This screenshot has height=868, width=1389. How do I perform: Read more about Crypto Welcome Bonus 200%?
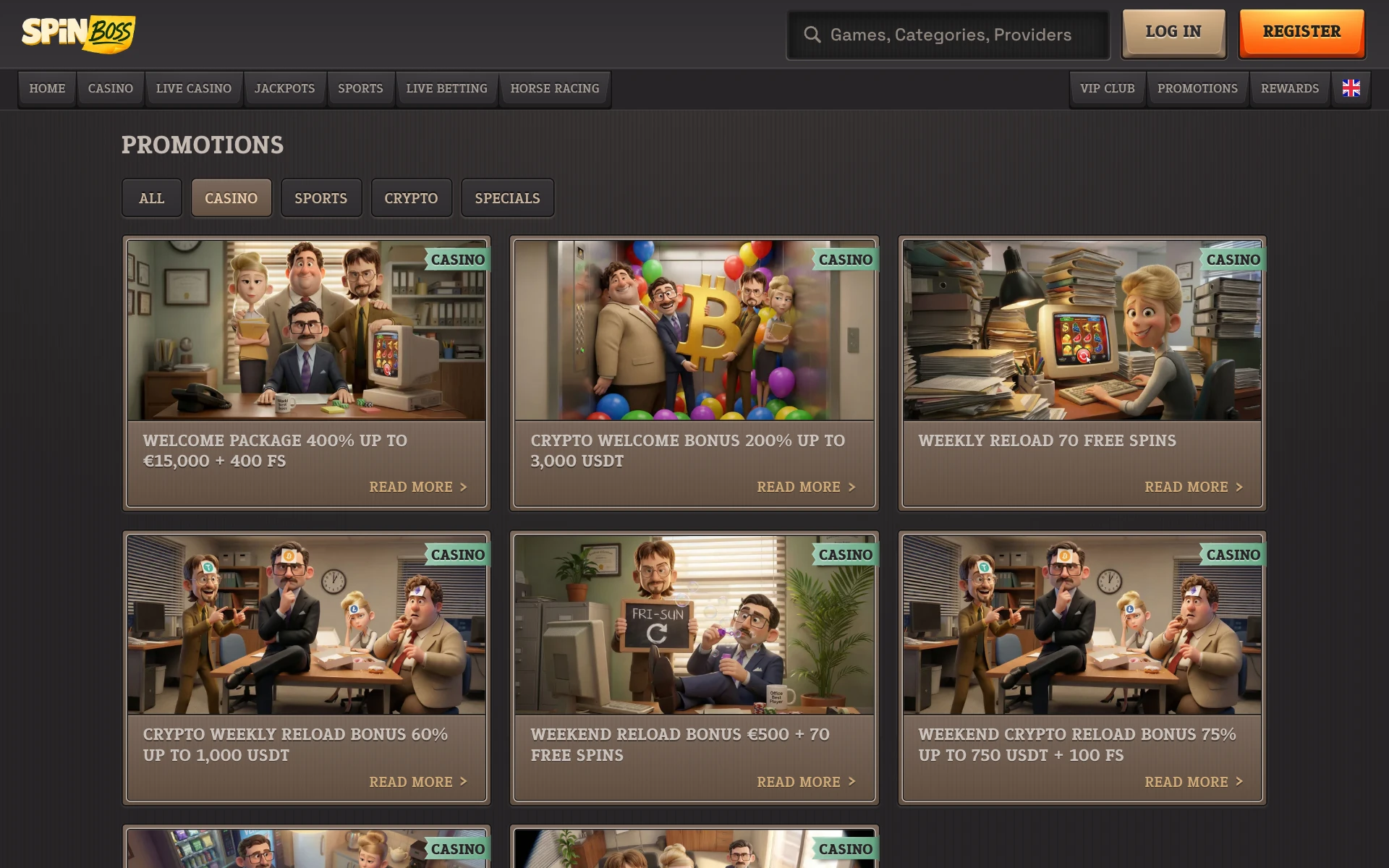(x=806, y=487)
